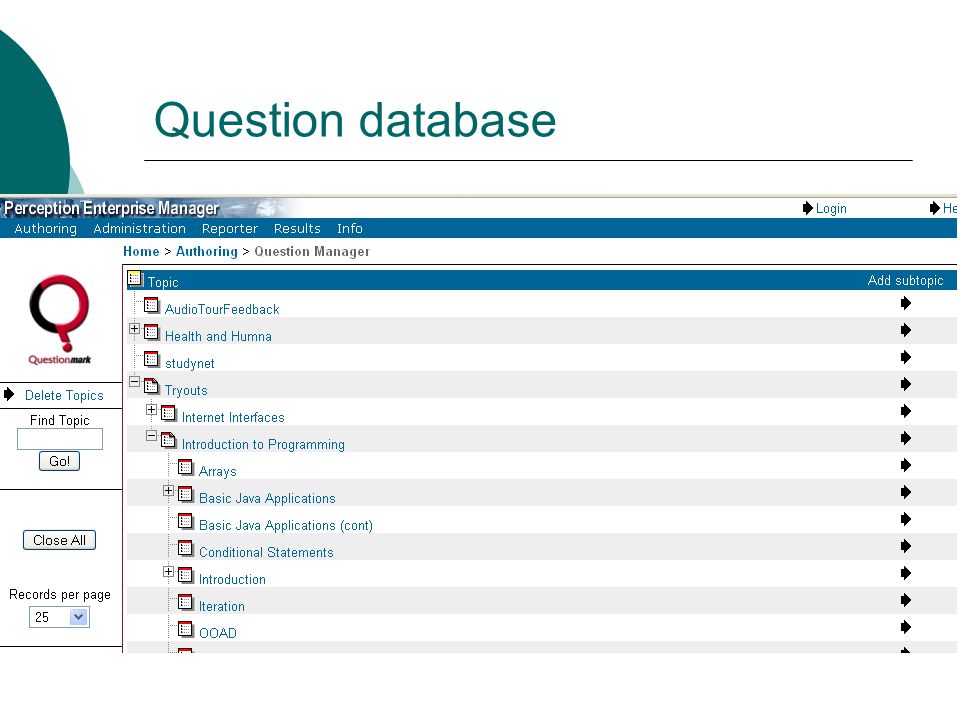Viewport: 960px width, 720px height.
Task: Click the Internet Interfaces topic icon
Action: click(168, 413)
